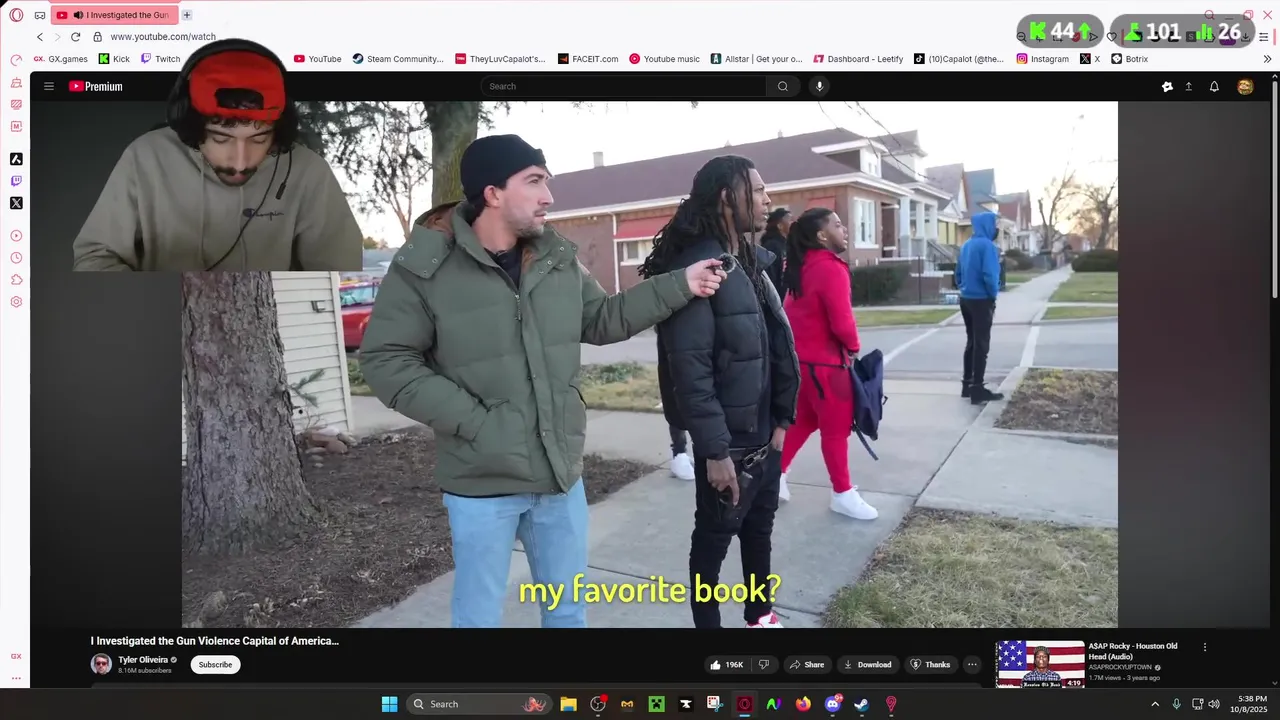Open the YouTube account avatar menu

coord(1245,87)
